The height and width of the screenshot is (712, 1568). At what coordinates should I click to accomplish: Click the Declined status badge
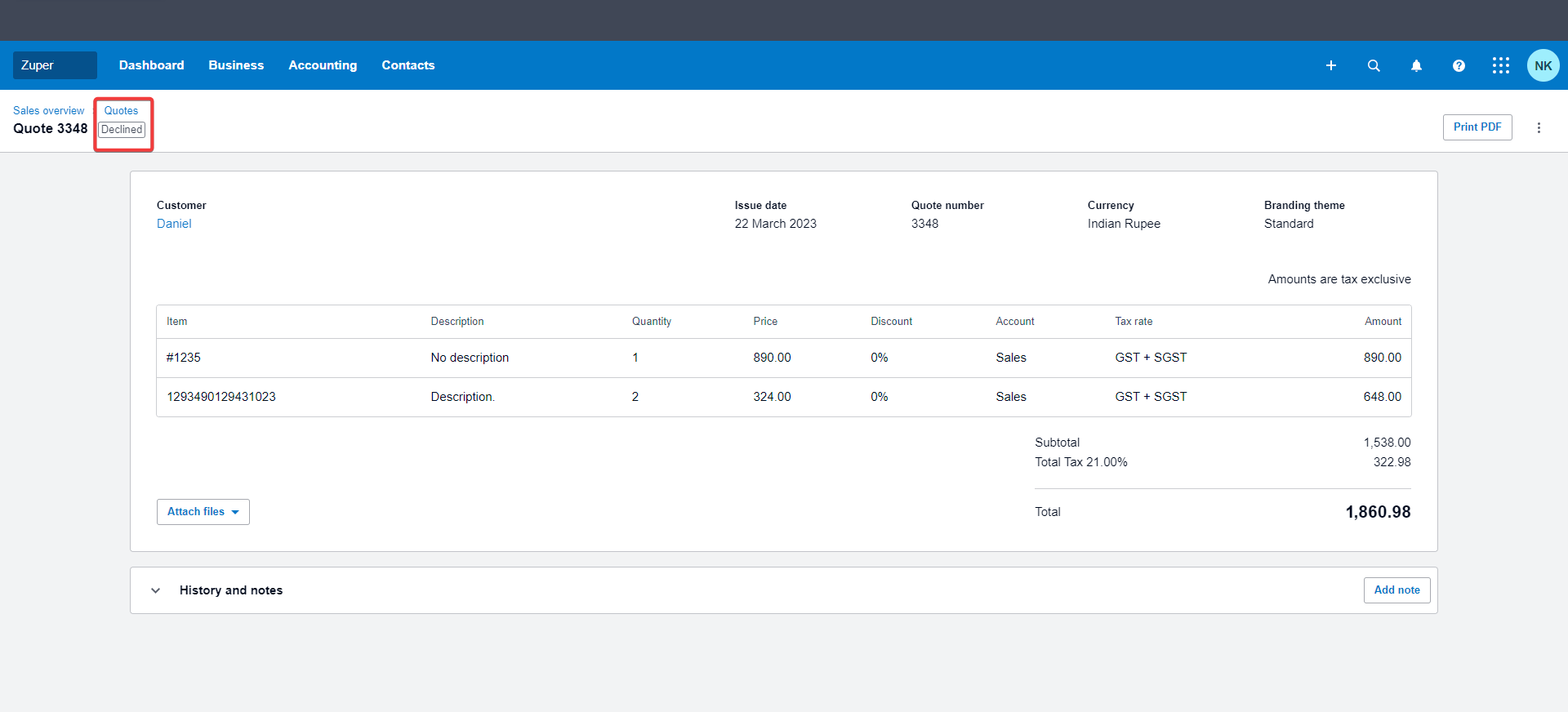[x=122, y=130]
